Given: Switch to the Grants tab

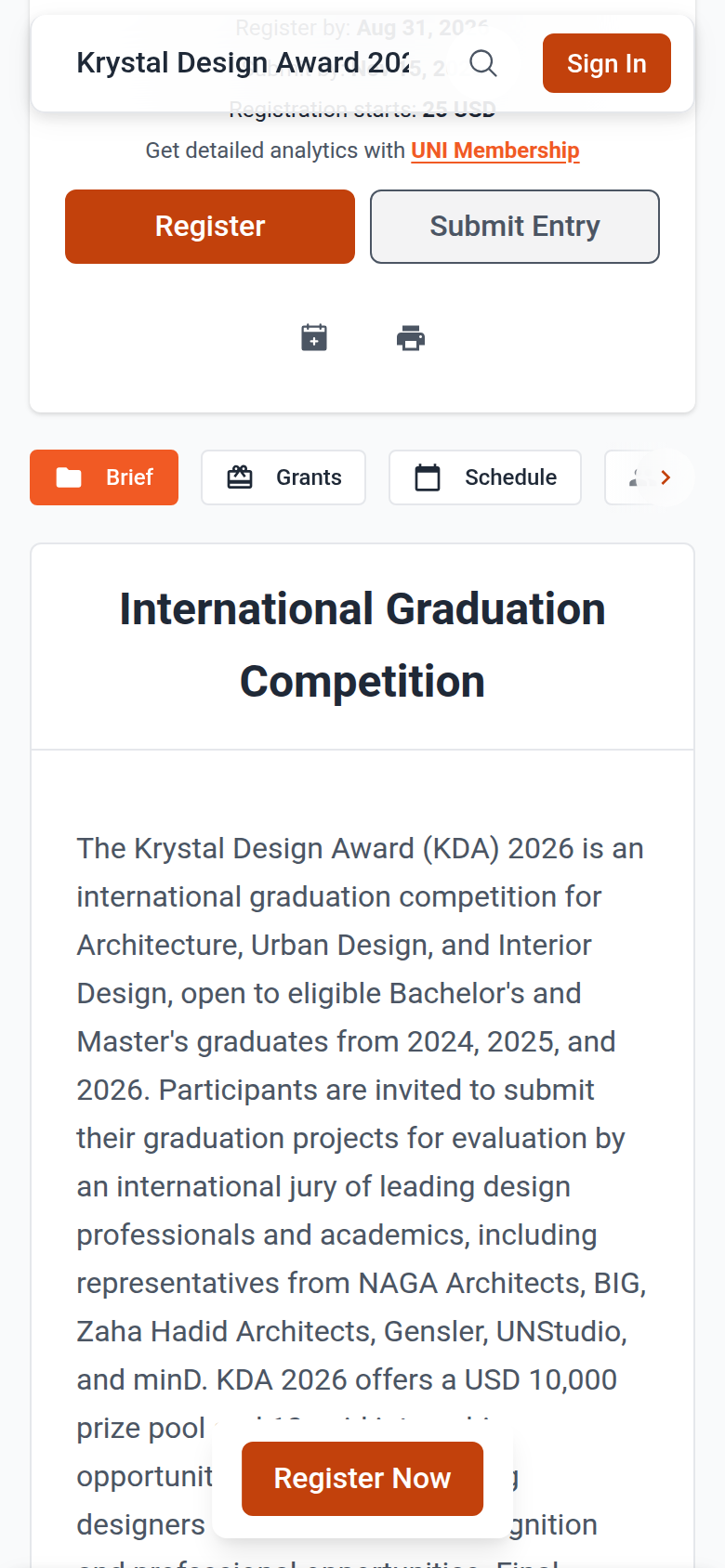Looking at the screenshot, I should point(283,477).
